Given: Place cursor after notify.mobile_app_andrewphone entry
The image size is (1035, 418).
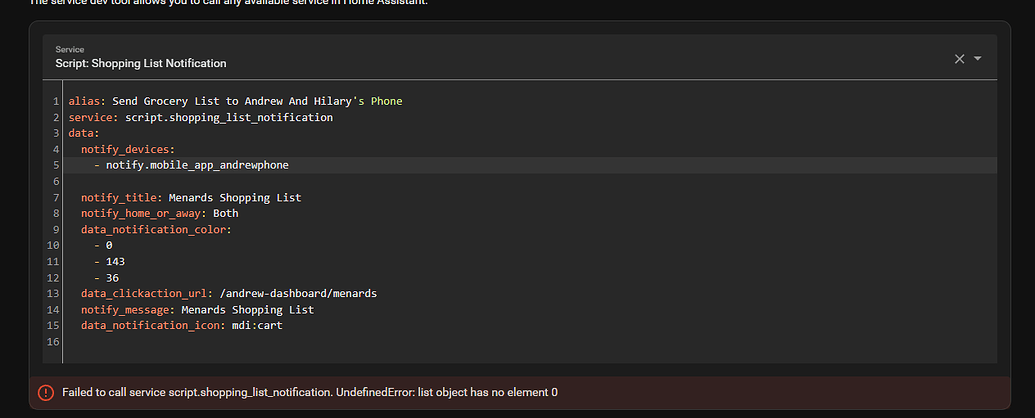Looking at the screenshot, I should tap(289, 165).
